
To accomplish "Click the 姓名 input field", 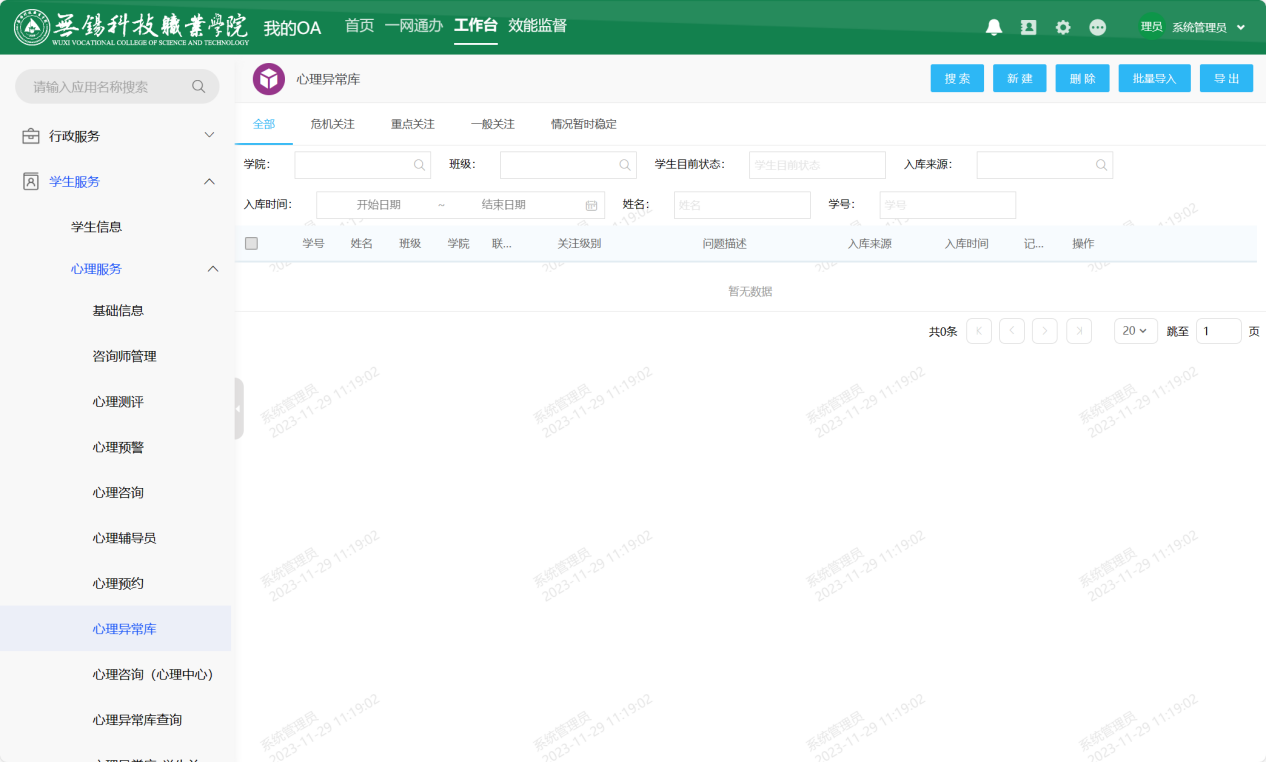I will point(741,205).
